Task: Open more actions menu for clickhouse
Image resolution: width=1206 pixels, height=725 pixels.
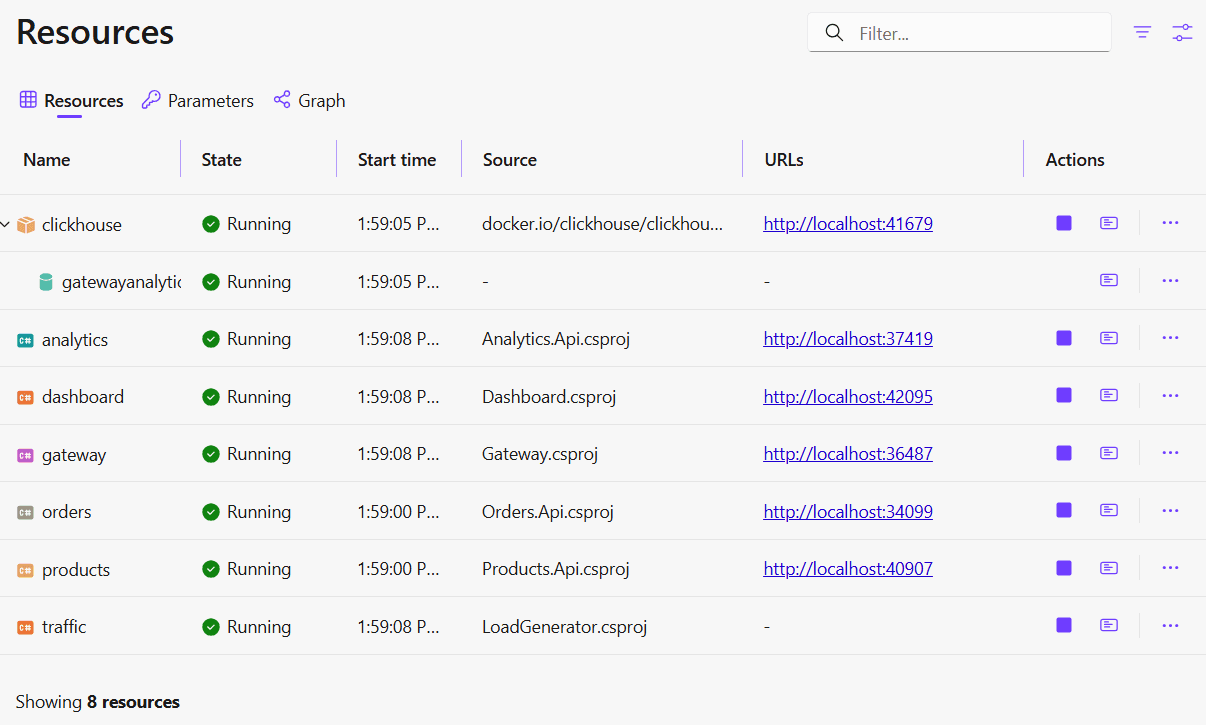Action: (1171, 223)
